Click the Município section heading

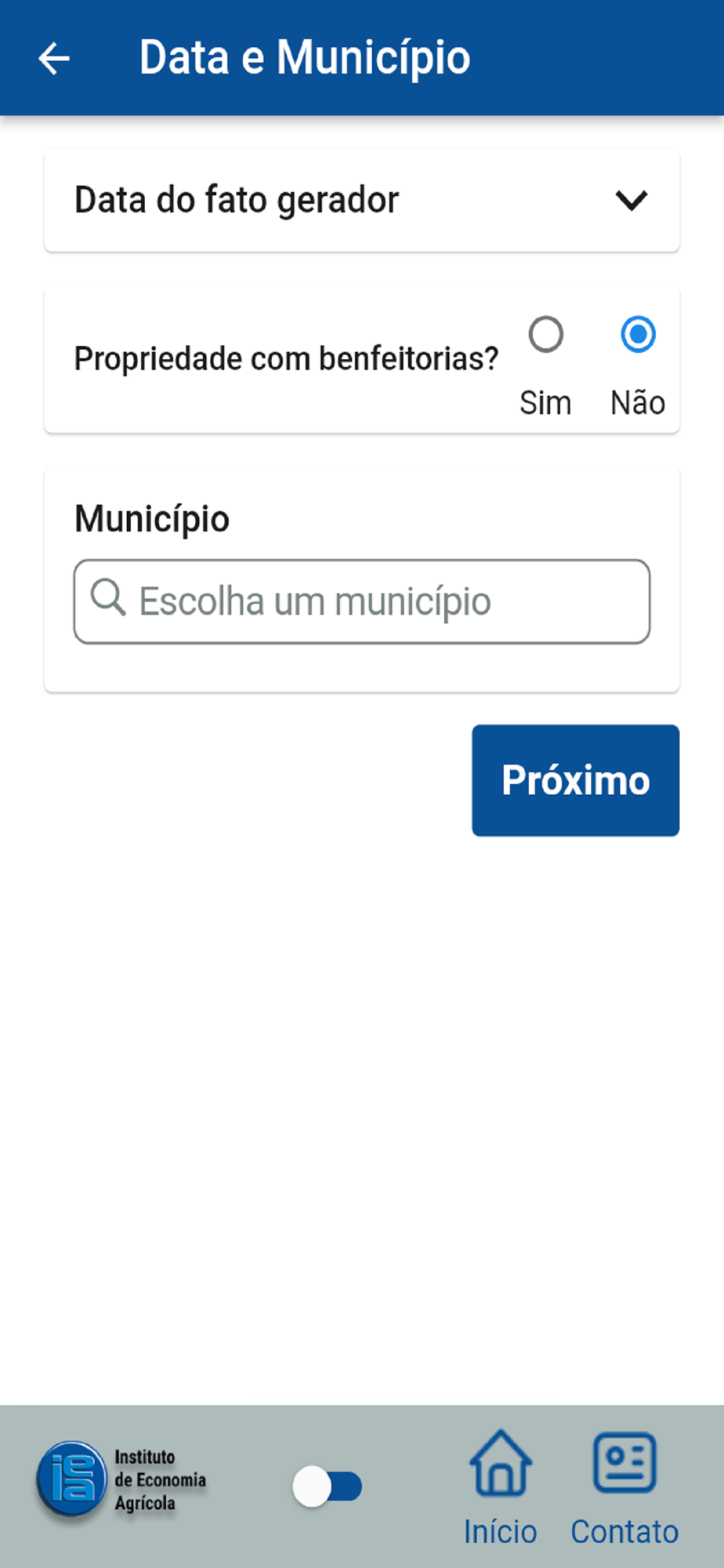pos(152,520)
